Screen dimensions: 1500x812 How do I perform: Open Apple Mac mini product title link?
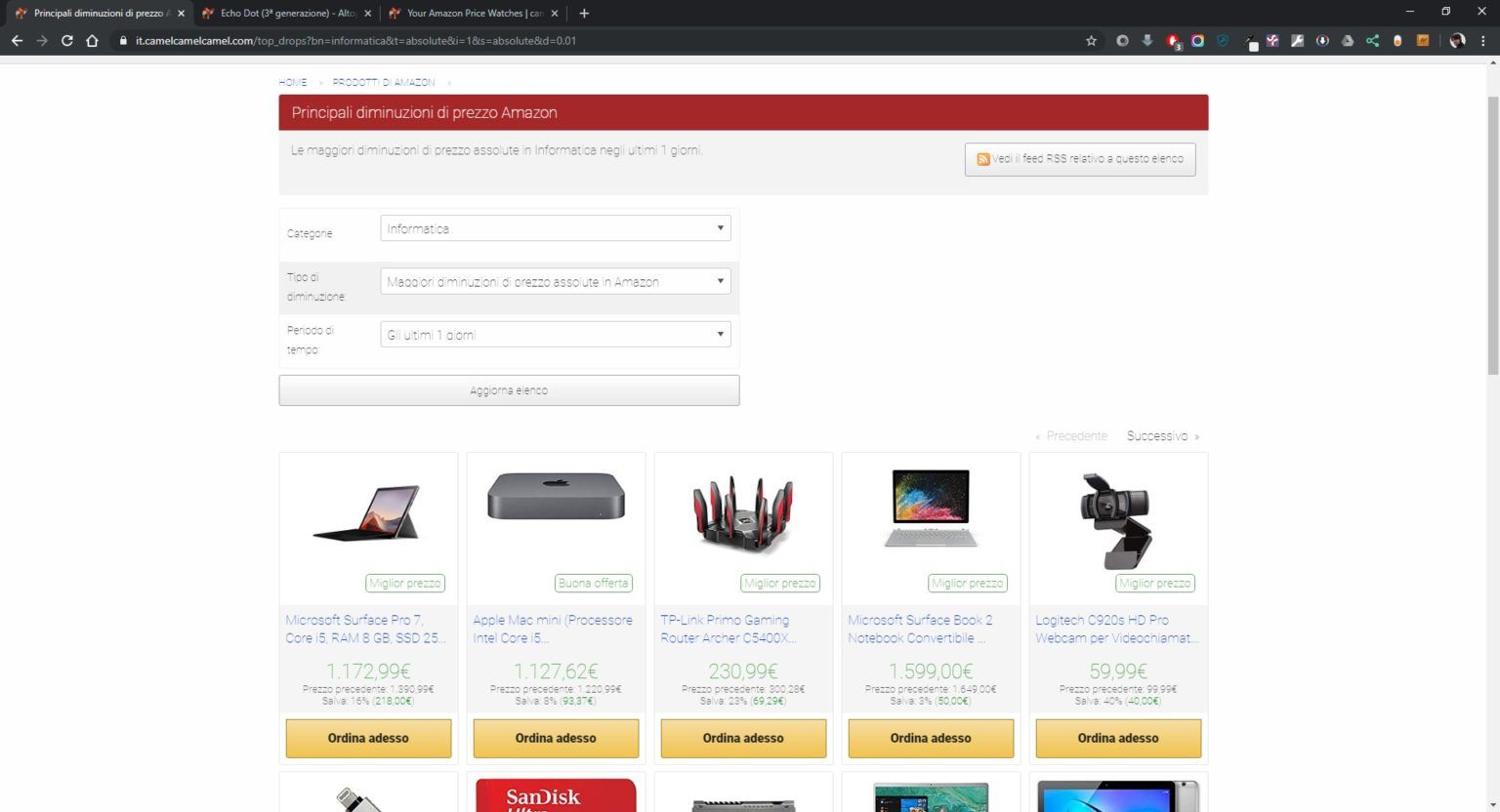(553, 629)
